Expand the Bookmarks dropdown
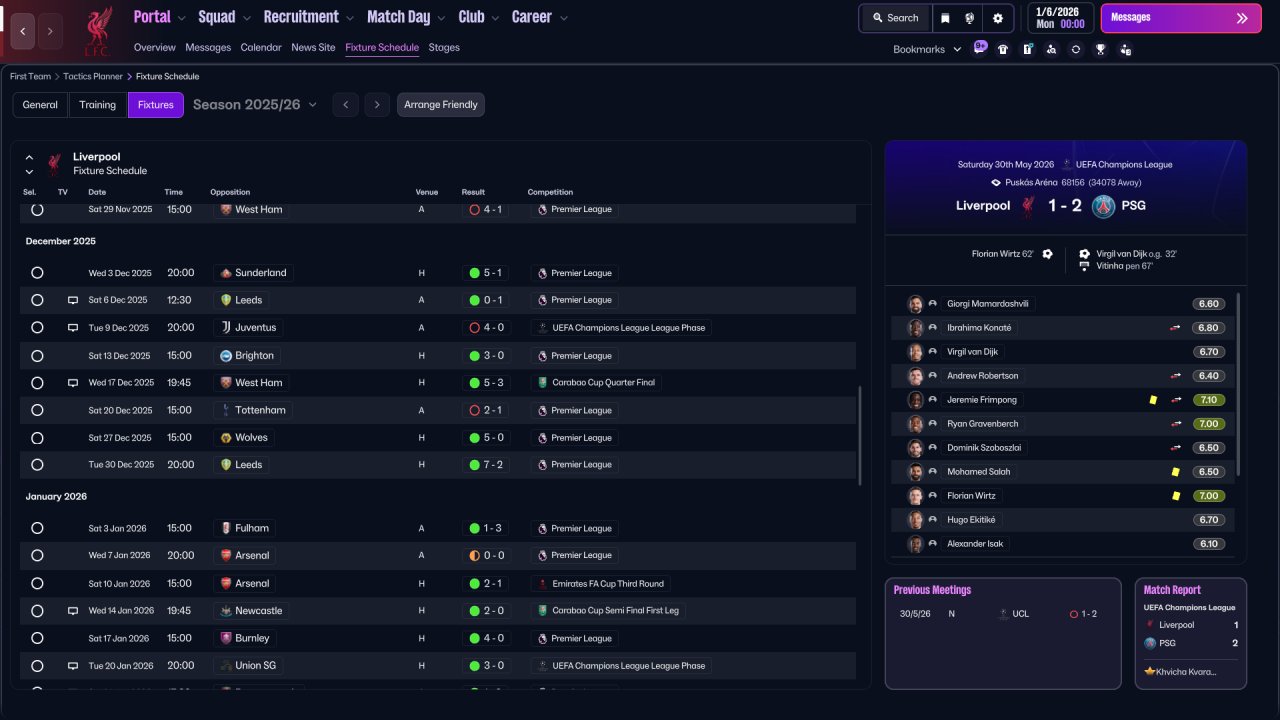The image size is (1280, 720). coord(927,49)
